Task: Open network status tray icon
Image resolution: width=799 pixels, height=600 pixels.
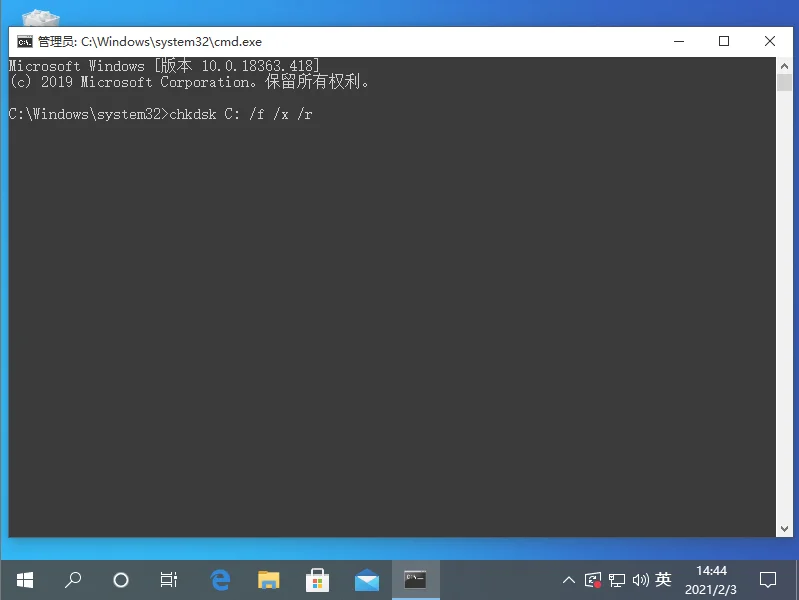Action: click(x=617, y=580)
